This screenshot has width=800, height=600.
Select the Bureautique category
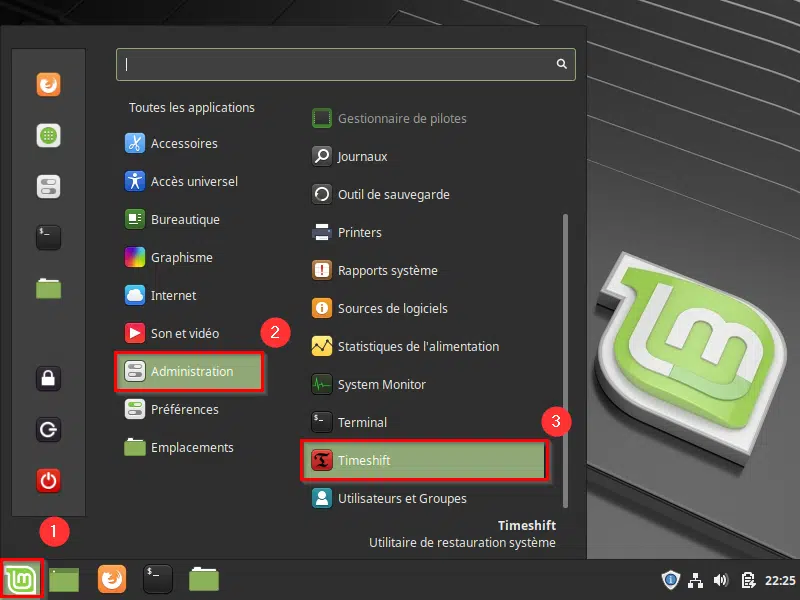click(191, 219)
